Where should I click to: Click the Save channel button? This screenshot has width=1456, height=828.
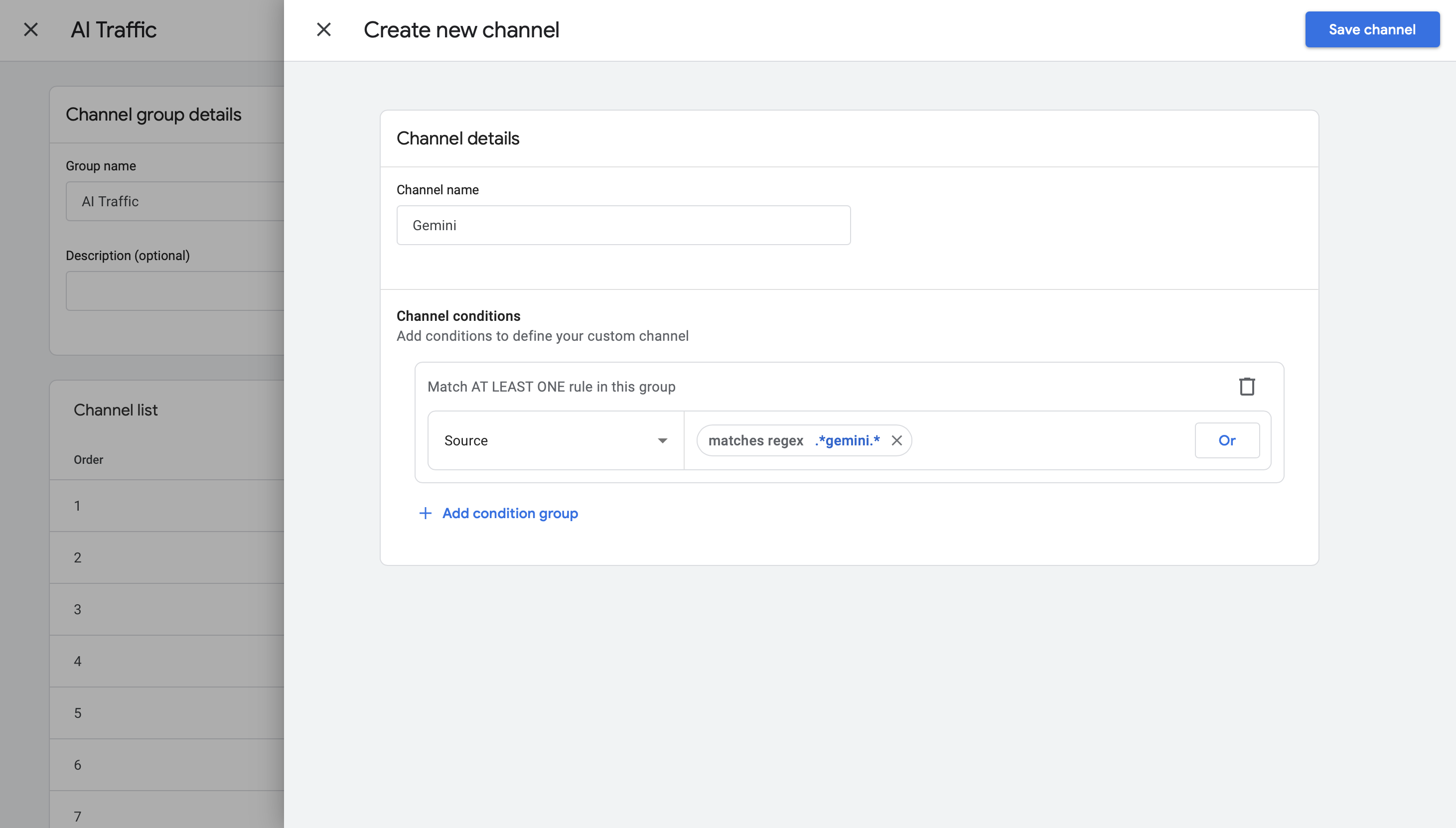1372,29
